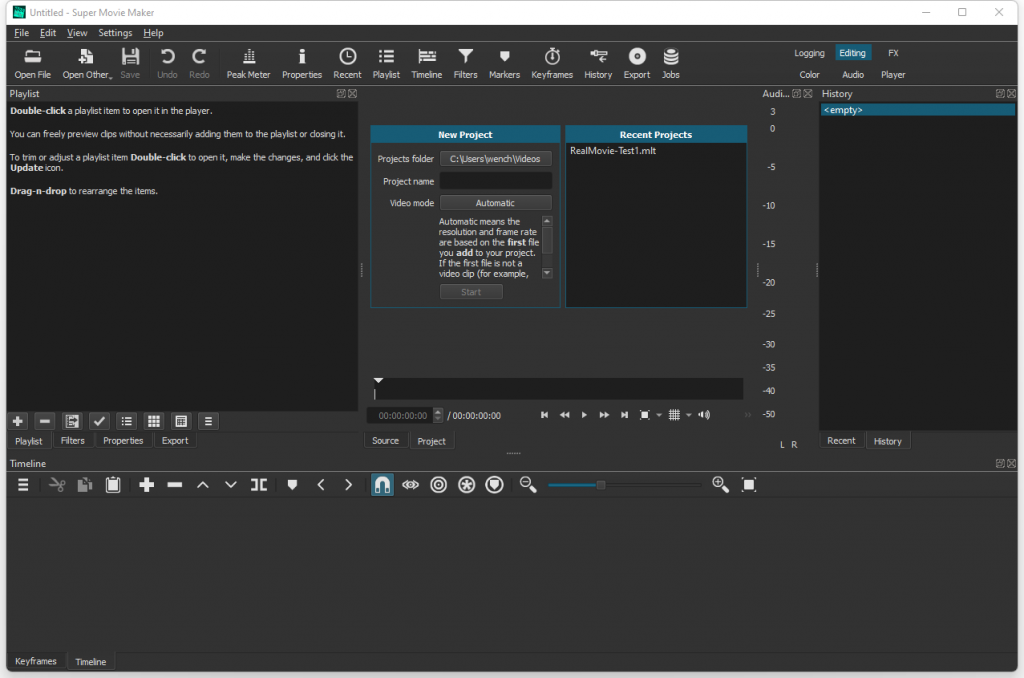The width and height of the screenshot is (1024, 678).
Task: Click the Projects folder path button
Action: (x=495, y=159)
